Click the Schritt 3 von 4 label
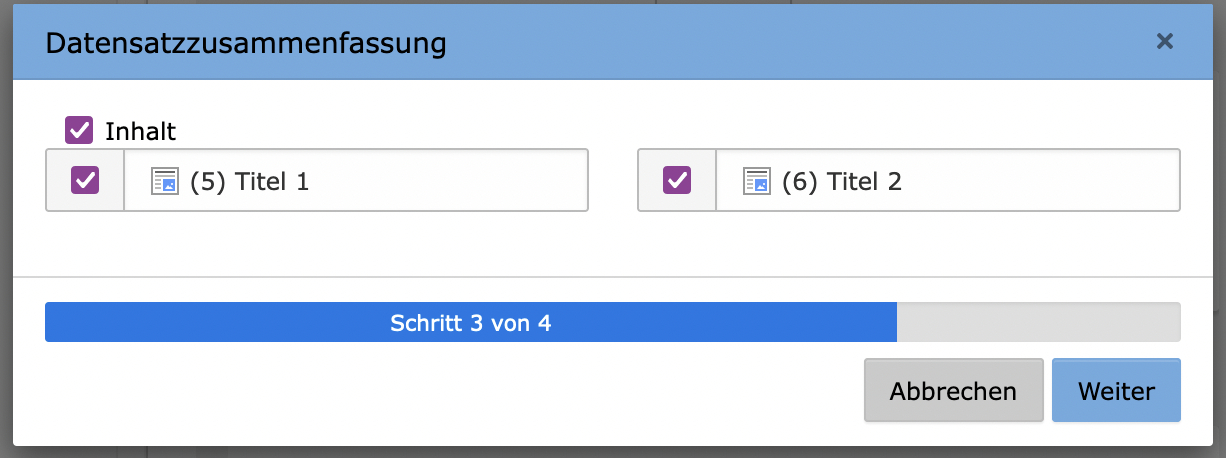 click(471, 323)
